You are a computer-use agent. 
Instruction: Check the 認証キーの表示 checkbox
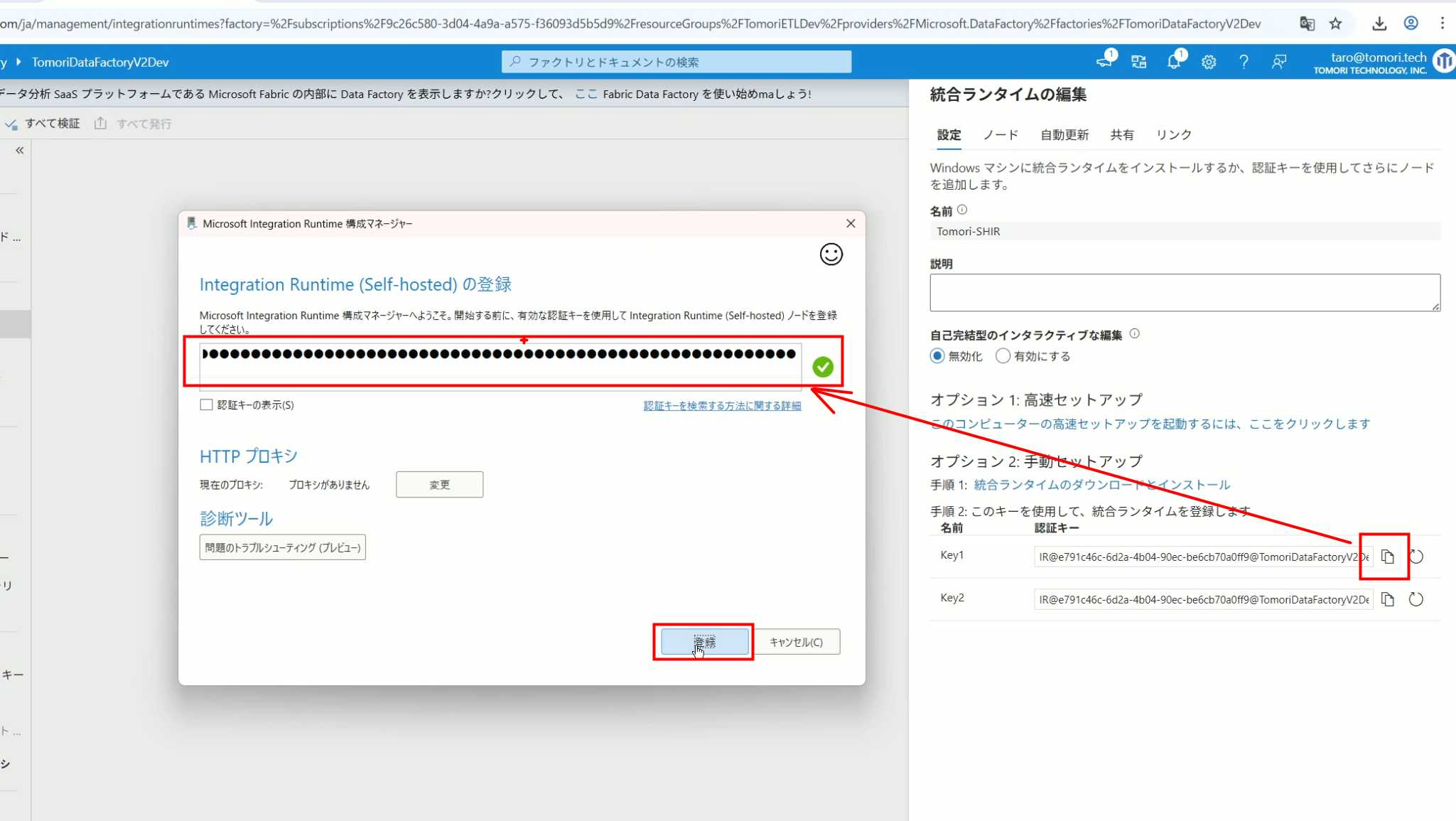(207, 404)
